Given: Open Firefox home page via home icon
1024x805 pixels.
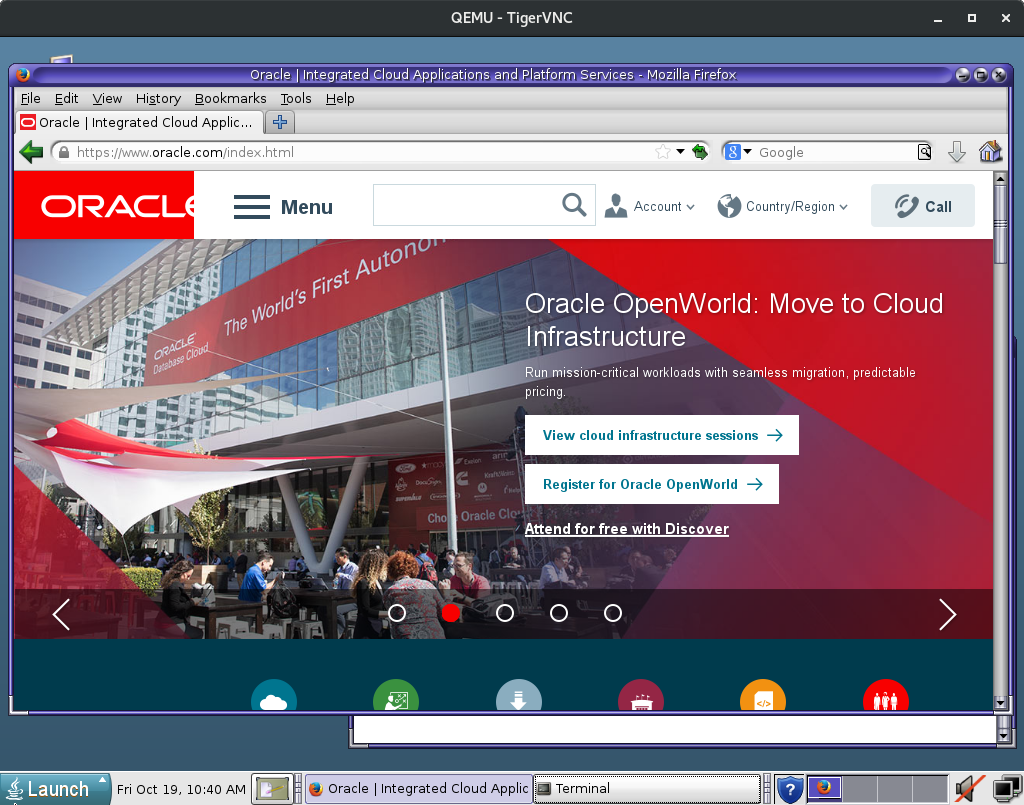Looking at the screenshot, I should pyautogui.click(x=990, y=151).
